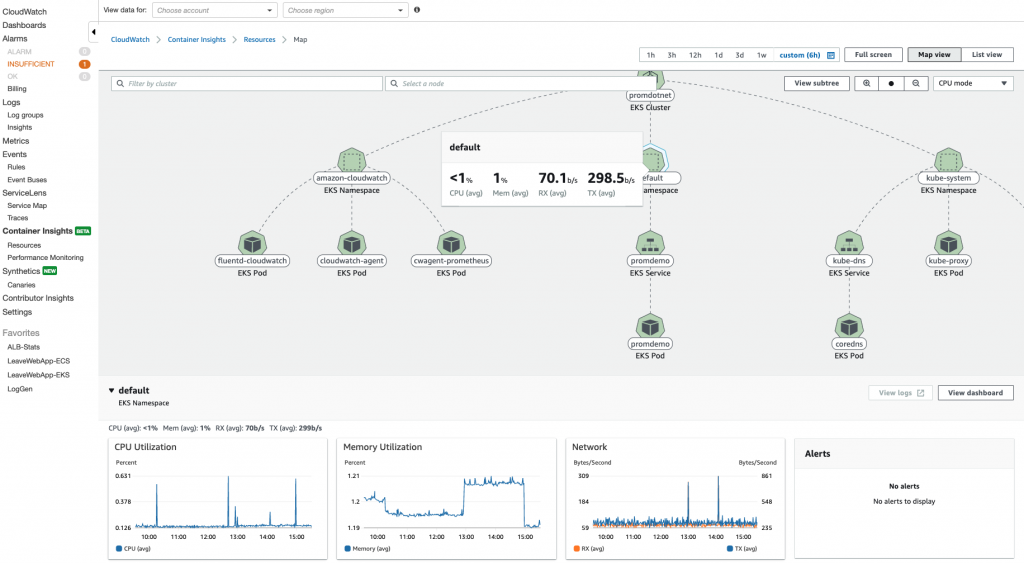
Task: Click the Network chart
Action: pyautogui.click(x=675, y=498)
